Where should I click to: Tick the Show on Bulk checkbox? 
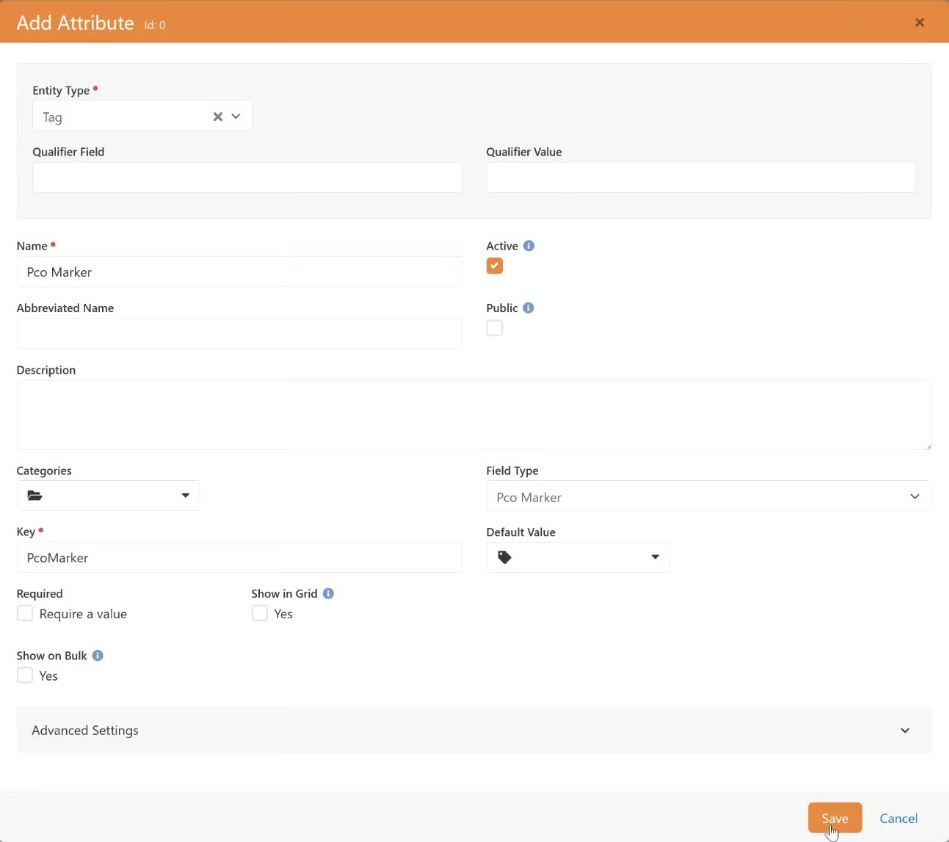pyautogui.click(x=25, y=676)
